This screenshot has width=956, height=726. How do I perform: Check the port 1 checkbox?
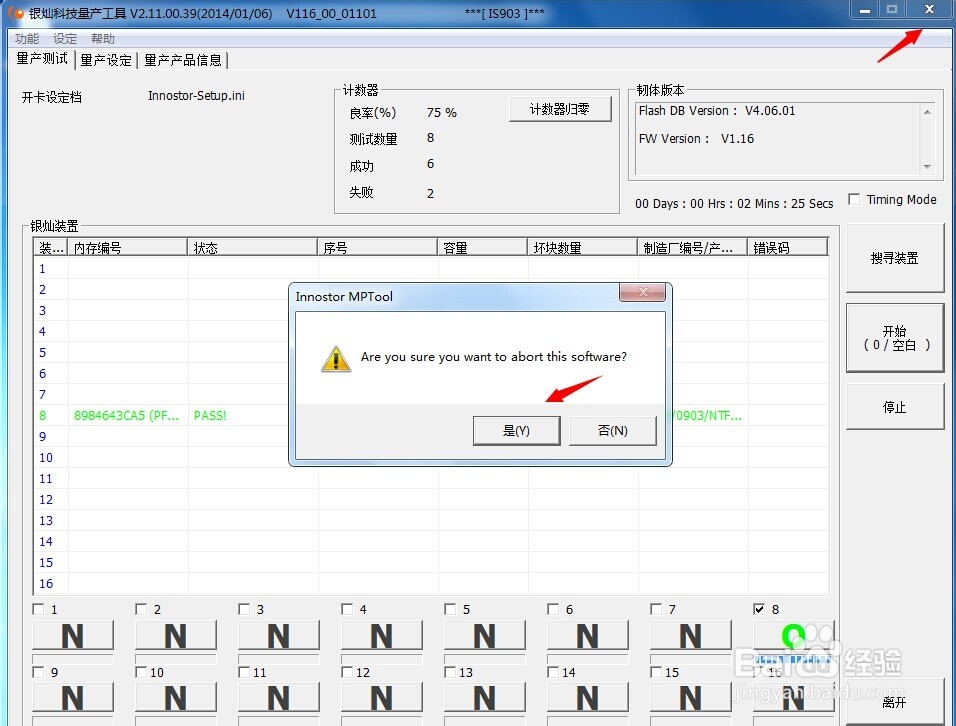pos(38,609)
